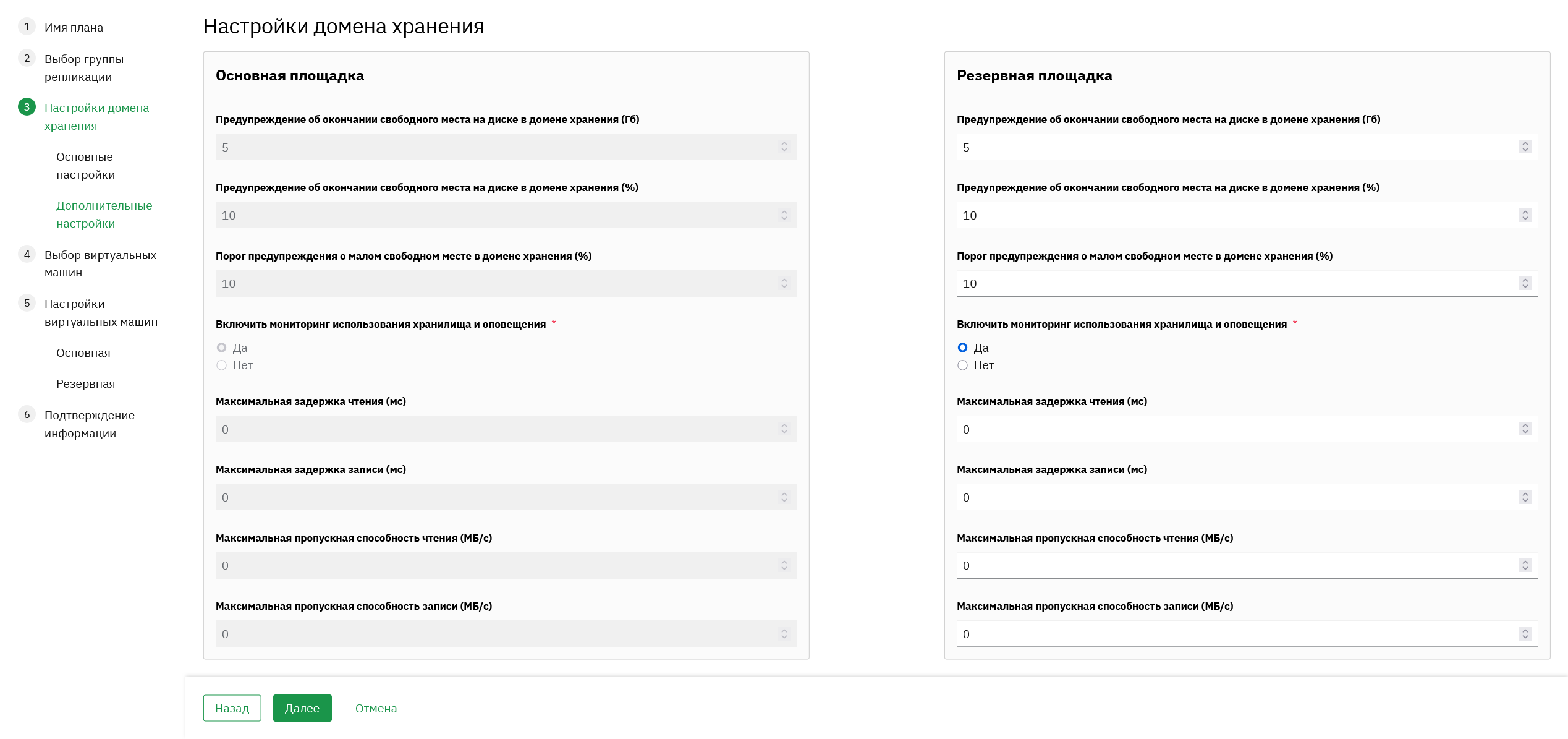
Task: Click stepper arrows on reserve site low free space threshold field
Action: click(1525, 283)
